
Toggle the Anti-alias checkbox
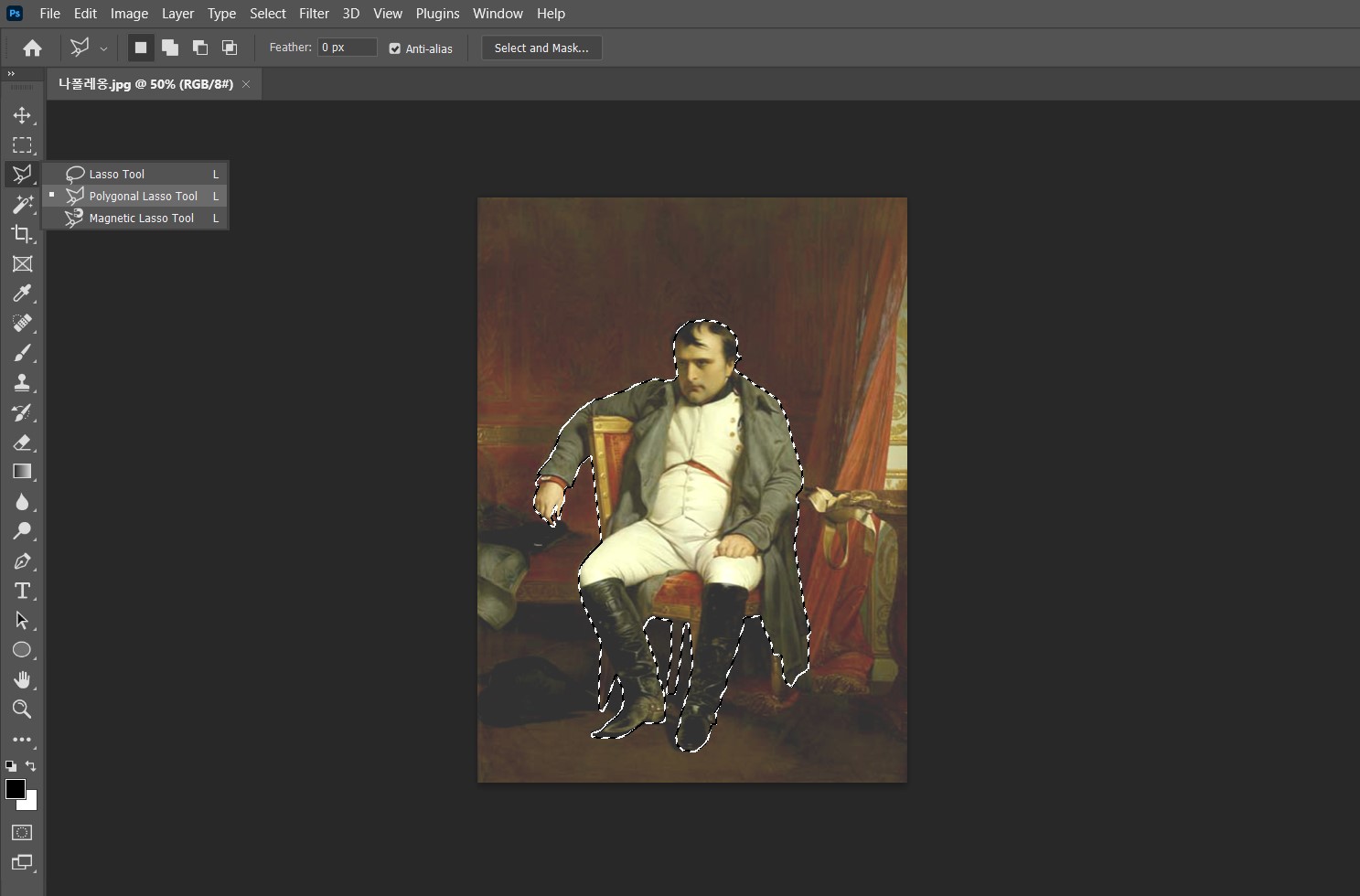[395, 48]
